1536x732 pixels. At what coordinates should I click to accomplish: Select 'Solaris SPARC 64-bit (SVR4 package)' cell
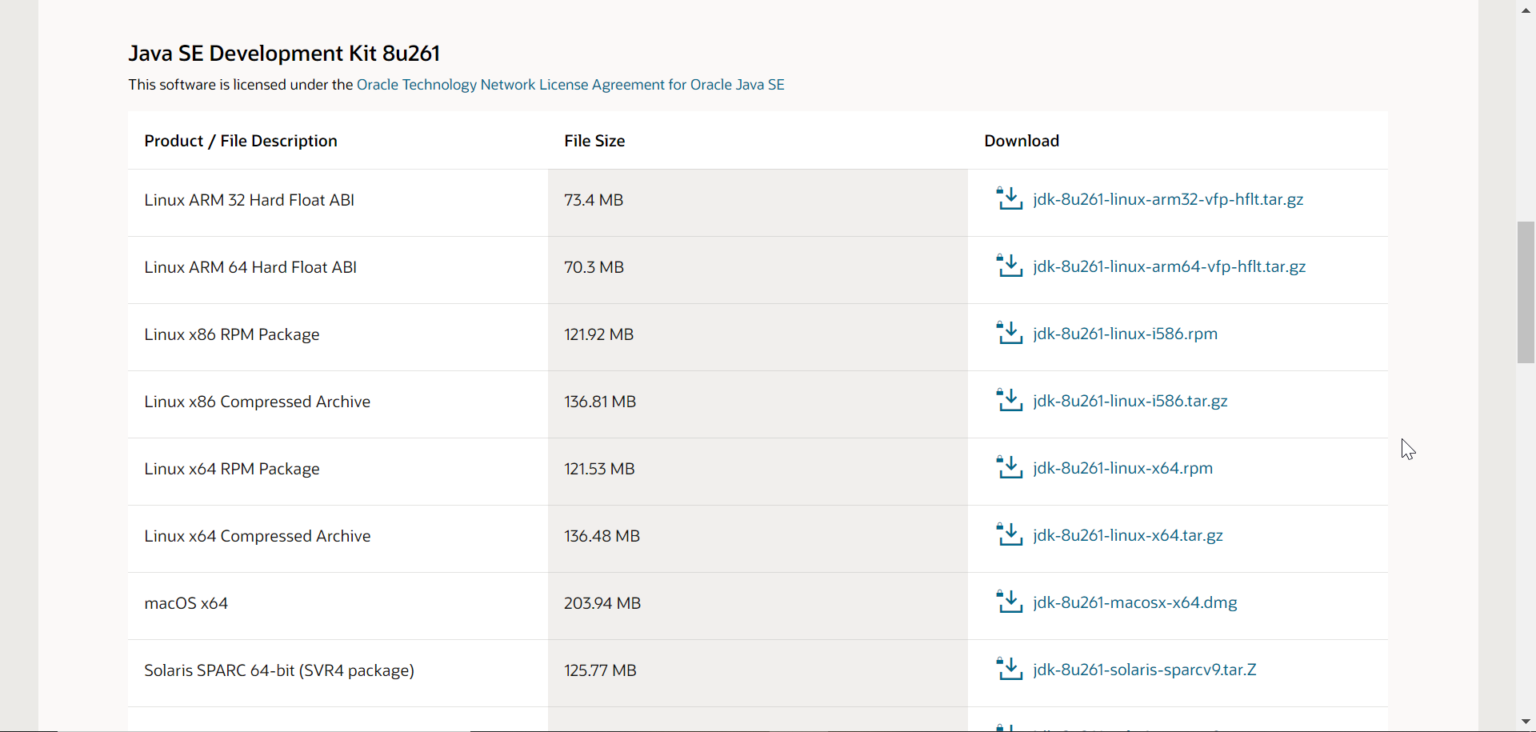(x=338, y=672)
